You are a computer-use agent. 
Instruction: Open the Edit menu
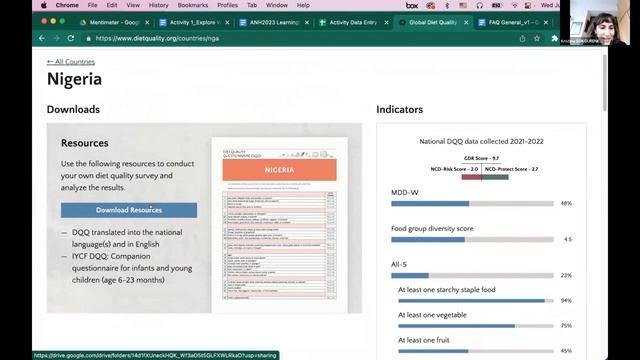(x=112, y=5)
